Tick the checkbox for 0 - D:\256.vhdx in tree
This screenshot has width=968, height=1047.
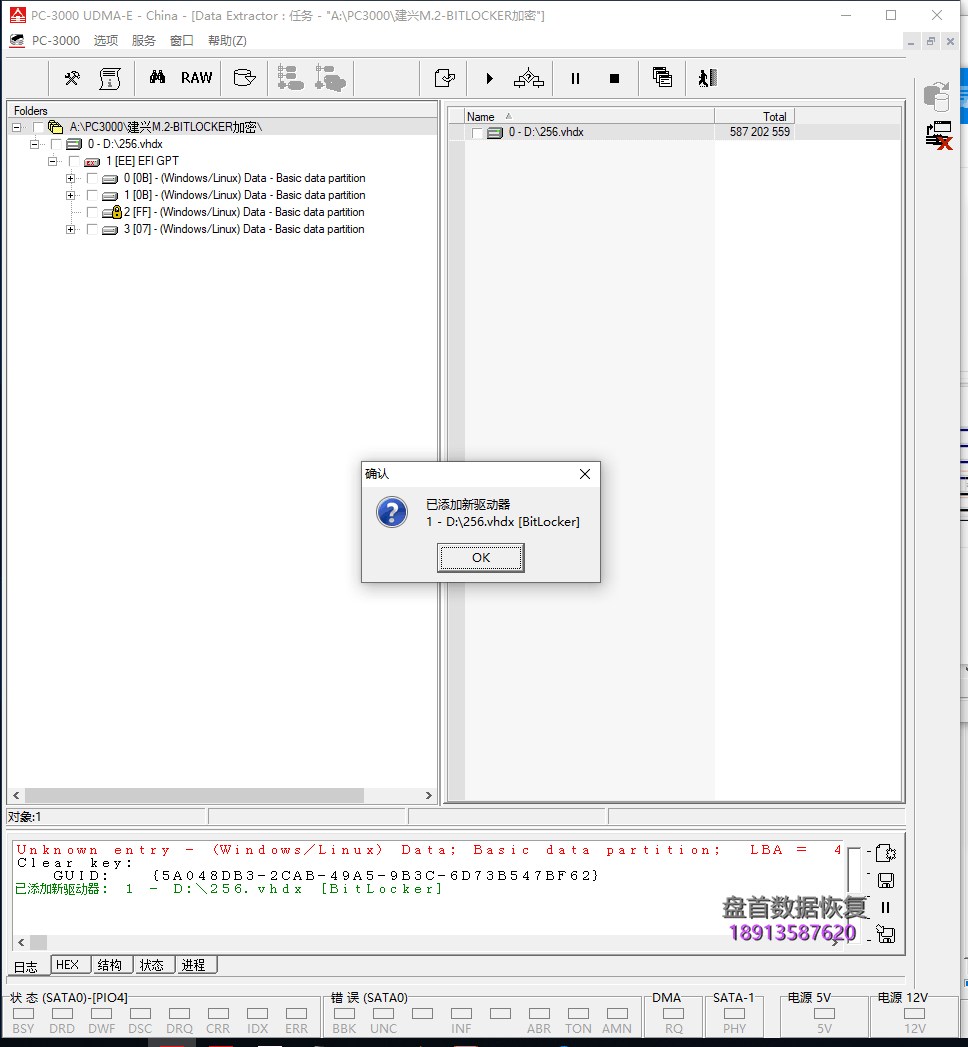[x=56, y=144]
